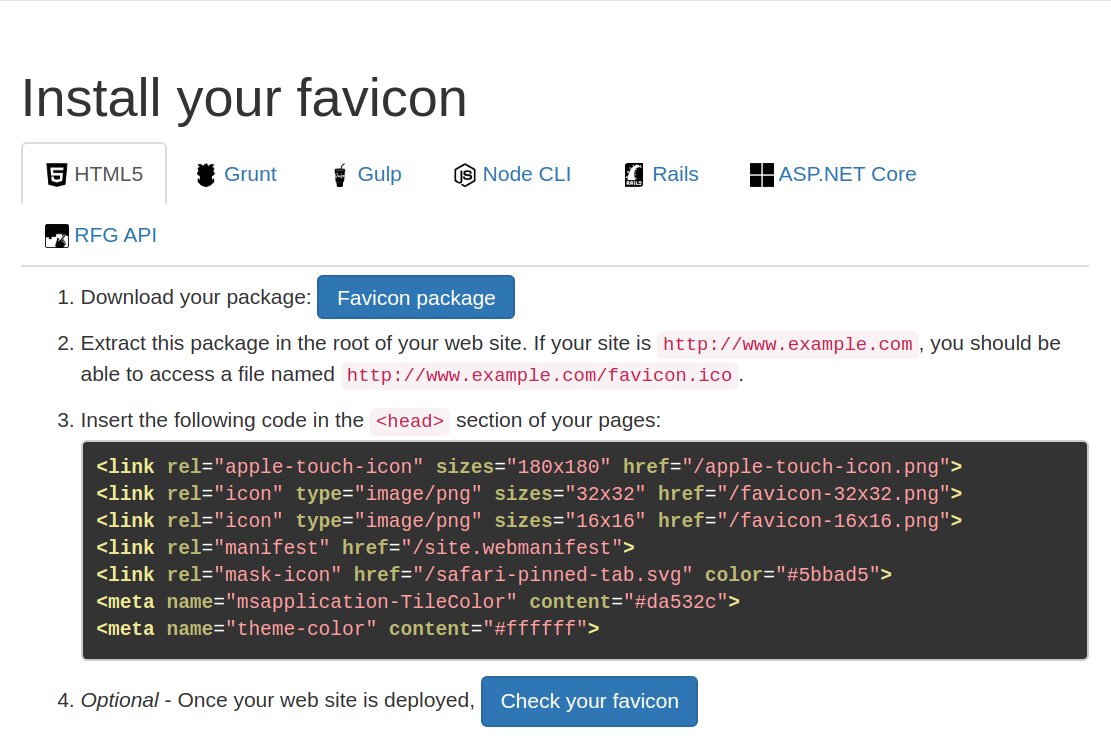
Task: Open the Gulp tab
Action: (x=367, y=174)
